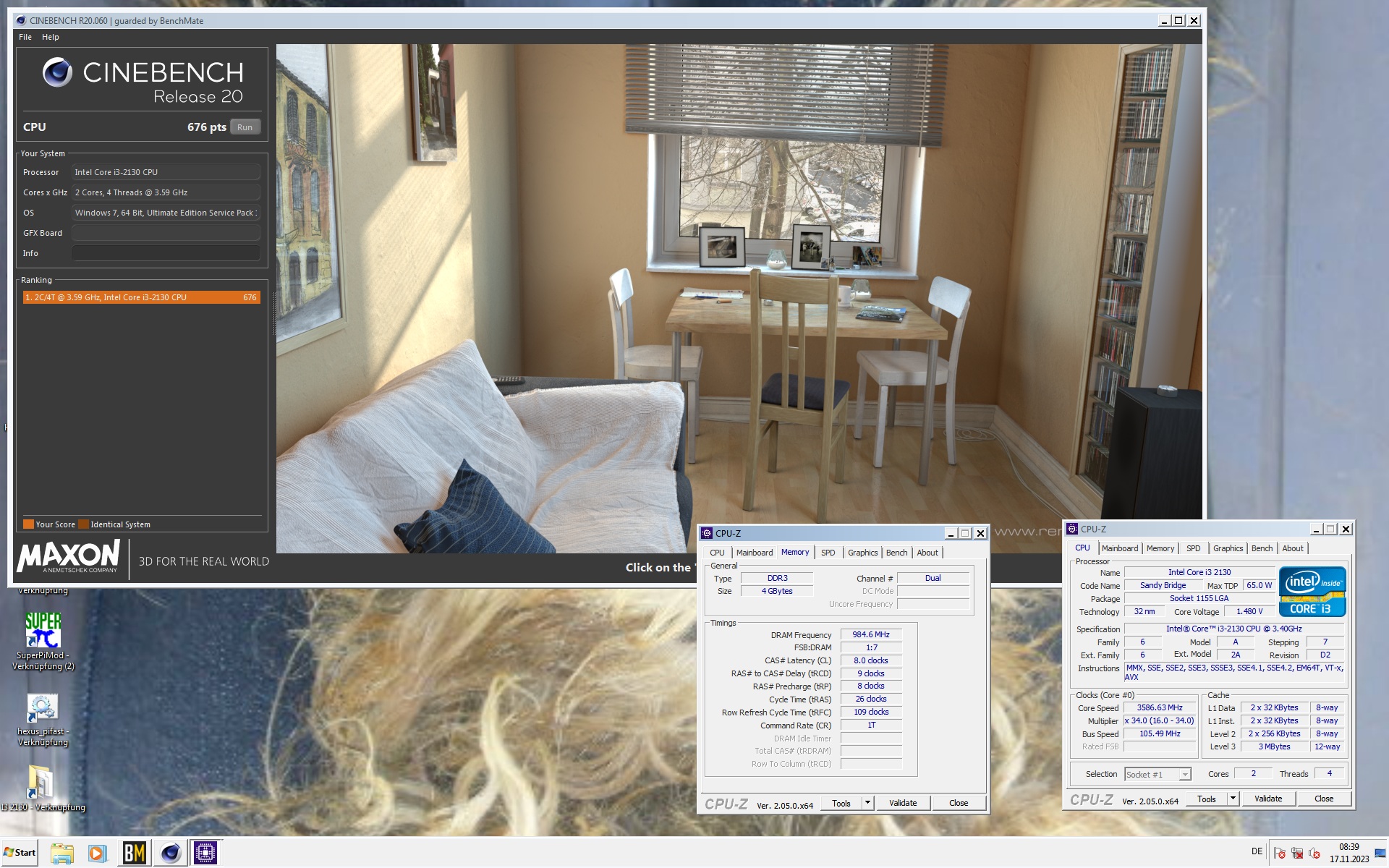This screenshot has width=1389, height=868.
Task: Click the volume tray icon
Action: point(1314,853)
